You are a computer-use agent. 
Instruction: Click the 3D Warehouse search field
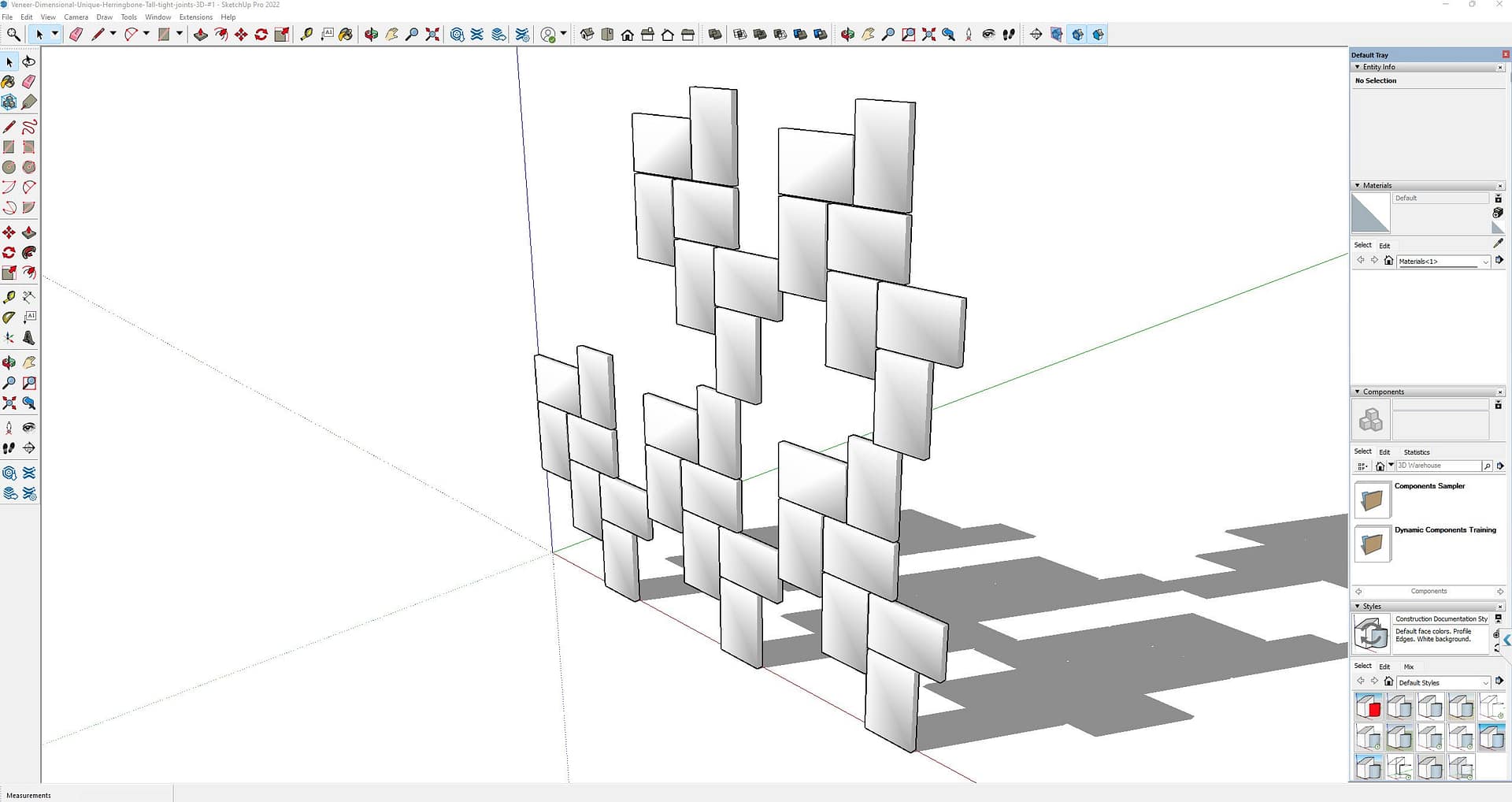(1438, 466)
